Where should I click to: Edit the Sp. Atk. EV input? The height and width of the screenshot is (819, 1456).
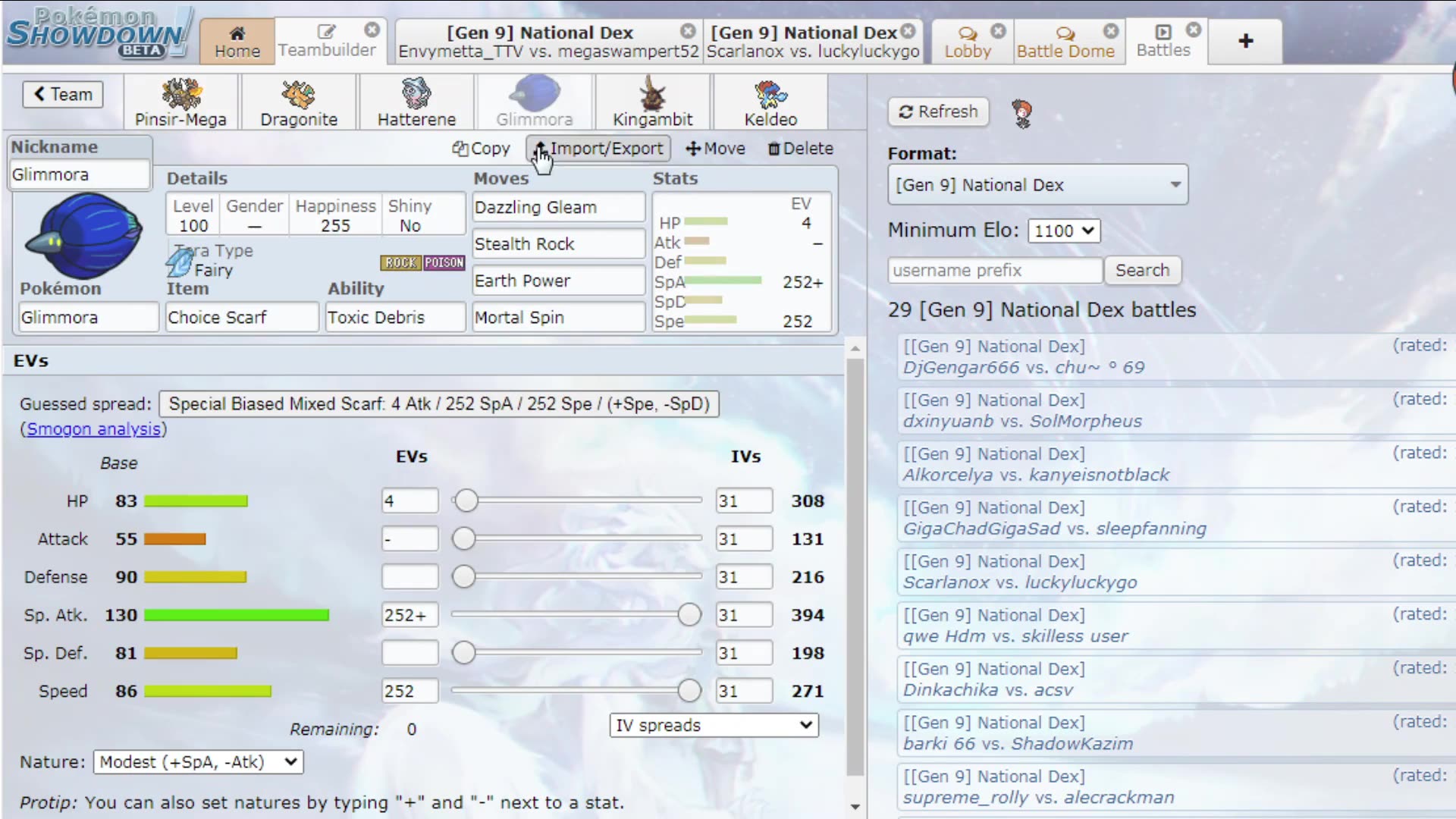click(x=409, y=615)
